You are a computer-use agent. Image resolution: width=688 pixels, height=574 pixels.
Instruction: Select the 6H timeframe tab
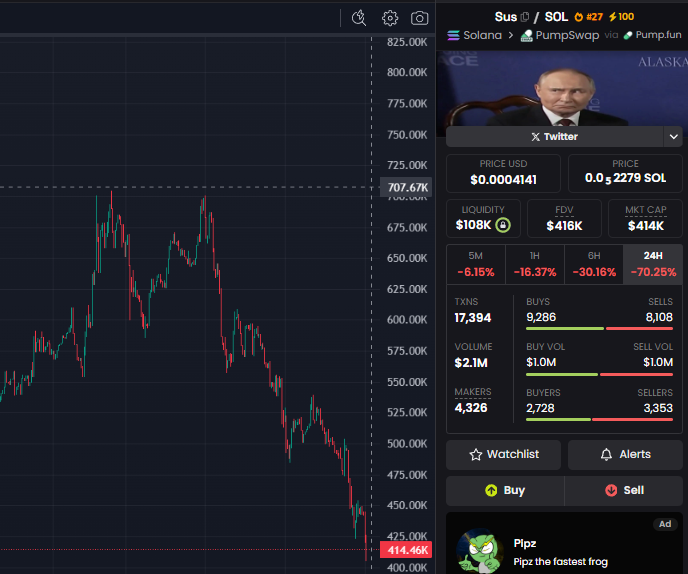click(x=594, y=265)
